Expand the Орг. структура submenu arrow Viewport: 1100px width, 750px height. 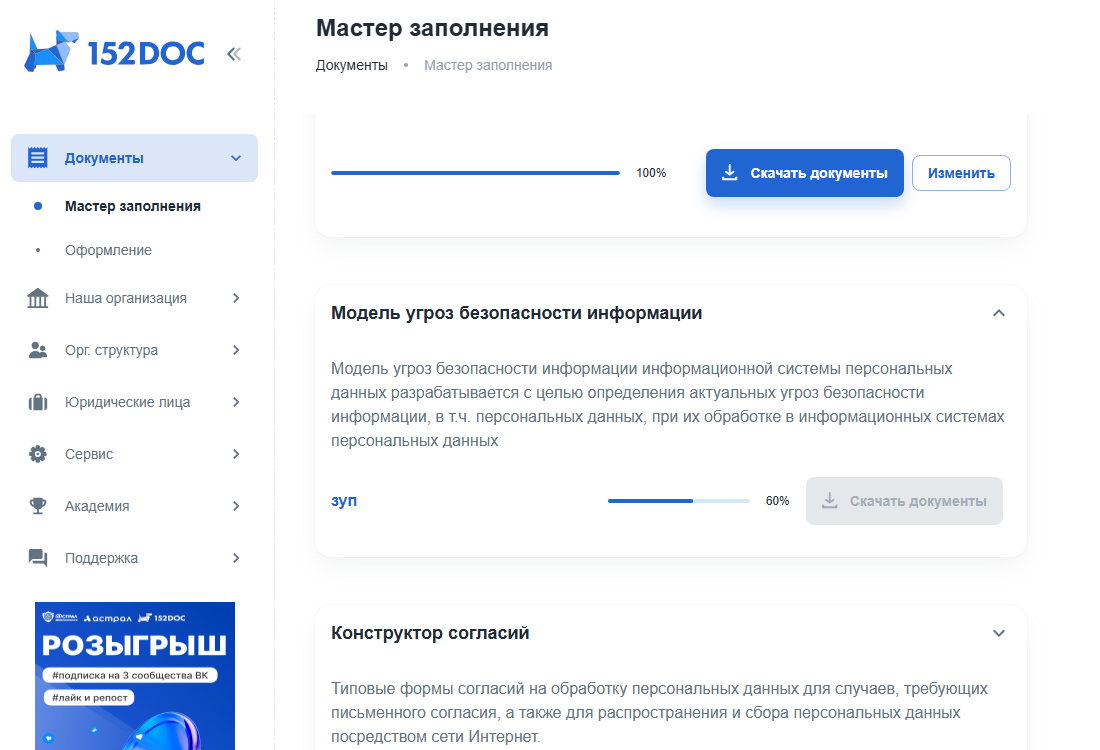click(236, 350)
